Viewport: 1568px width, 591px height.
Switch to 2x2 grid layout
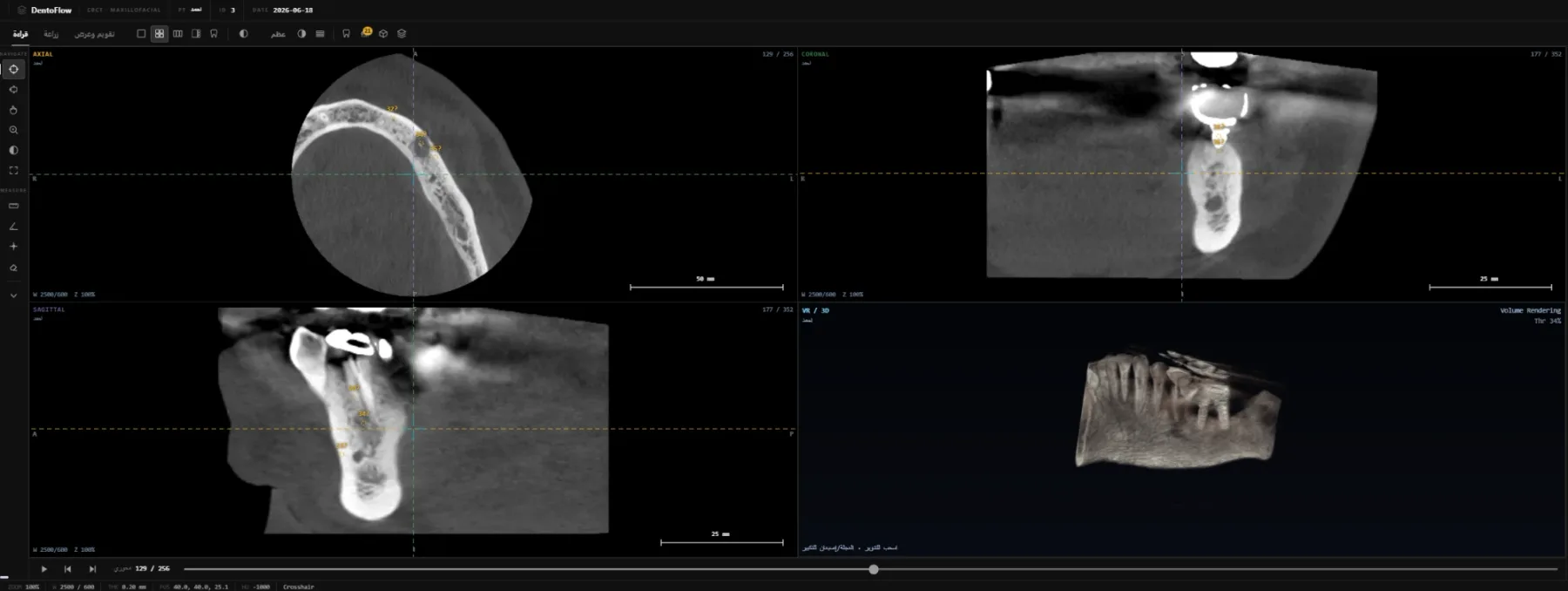click(x=159, y=34)
